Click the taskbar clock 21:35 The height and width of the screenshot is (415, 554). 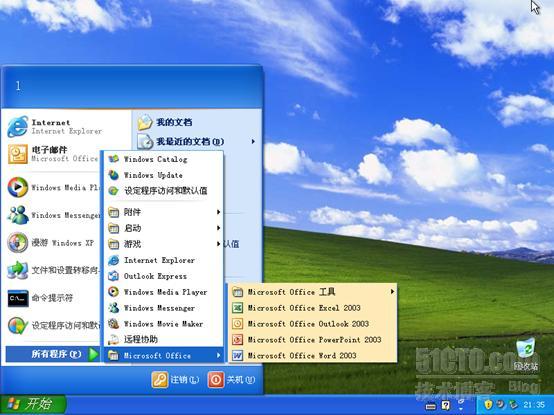[534, 405]
